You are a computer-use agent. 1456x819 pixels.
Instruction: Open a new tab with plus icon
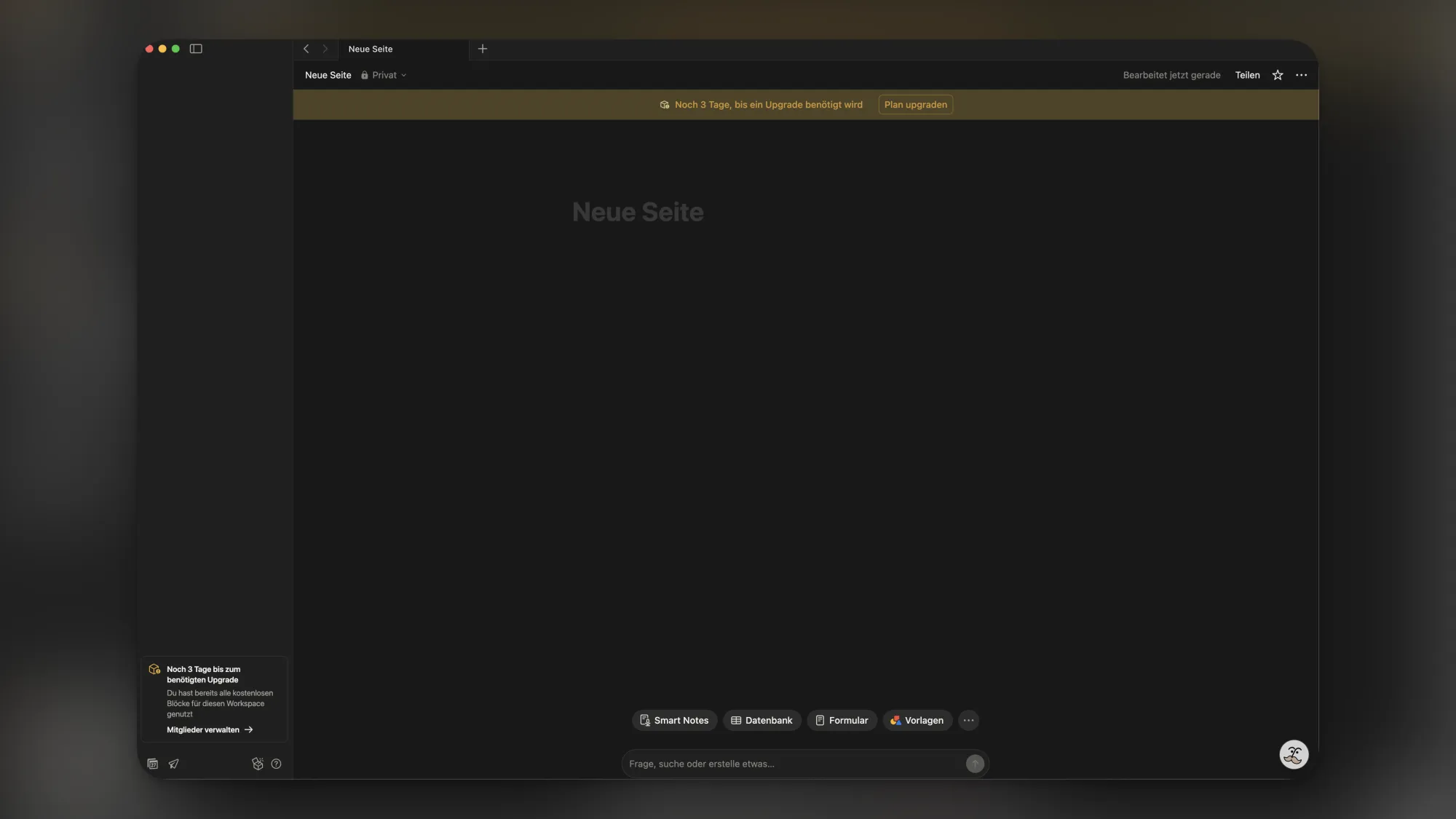tap(482, 49)
